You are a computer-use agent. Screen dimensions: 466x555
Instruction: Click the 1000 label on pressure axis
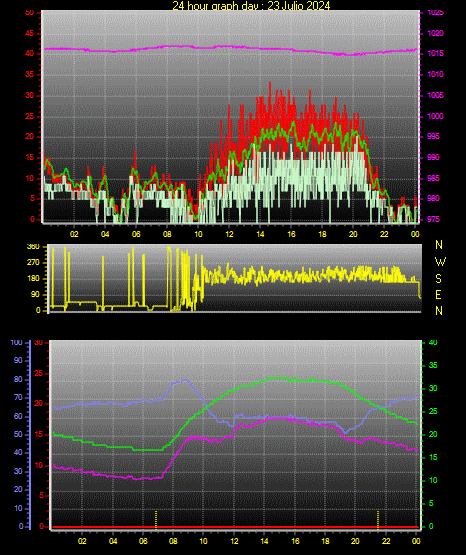(x=435, y=116)
